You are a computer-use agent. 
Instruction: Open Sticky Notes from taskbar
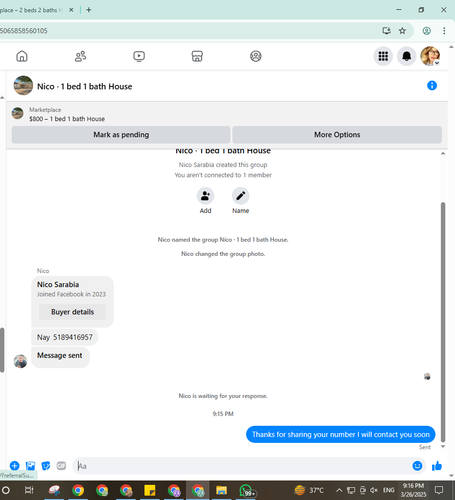tap(150, 490)
